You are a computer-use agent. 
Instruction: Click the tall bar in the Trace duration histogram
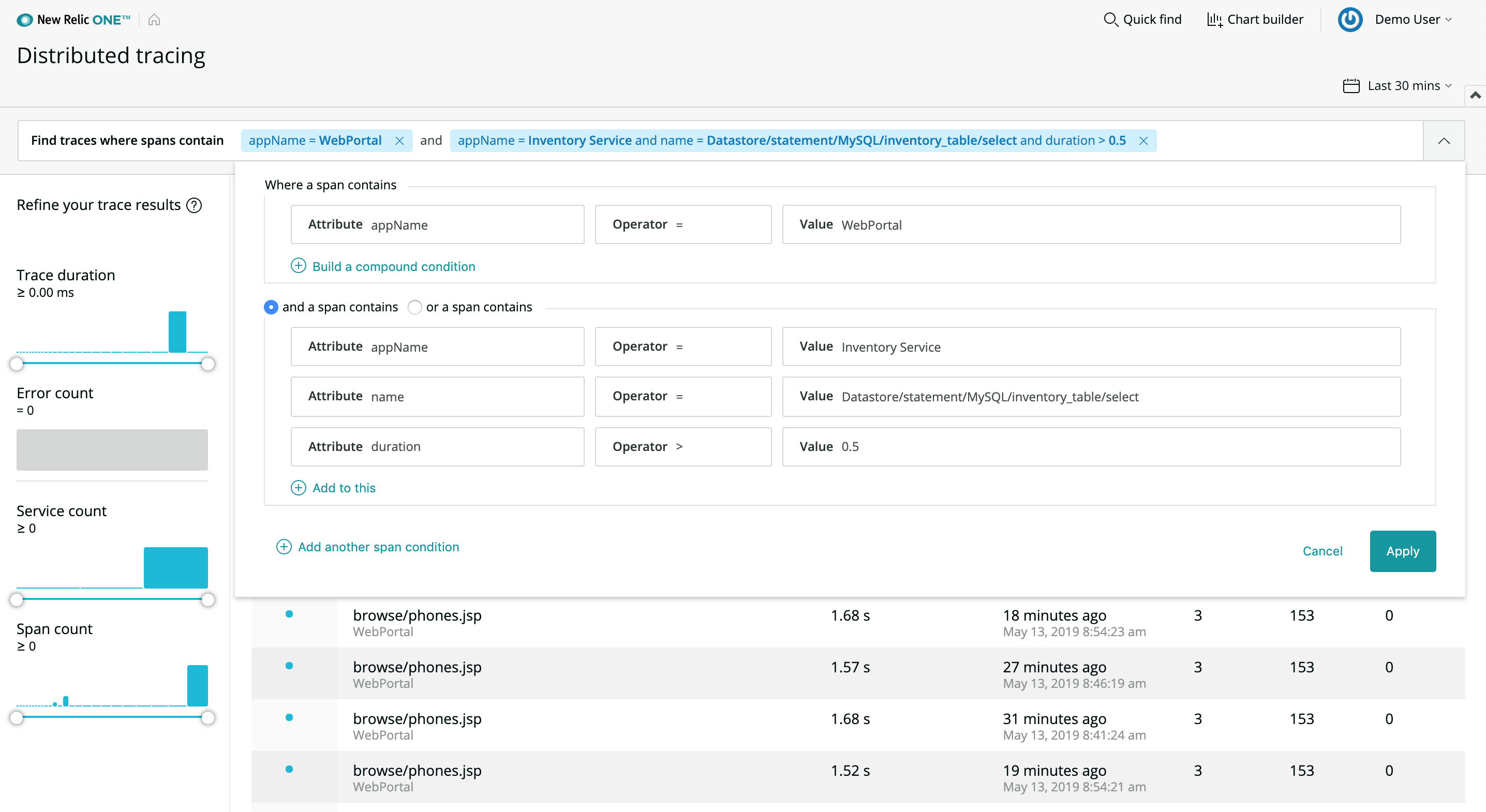(x=177, y=332)
